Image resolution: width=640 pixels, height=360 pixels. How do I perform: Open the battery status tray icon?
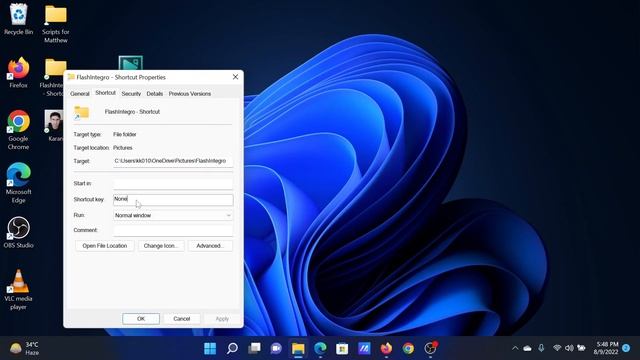(x=581, y=348)
